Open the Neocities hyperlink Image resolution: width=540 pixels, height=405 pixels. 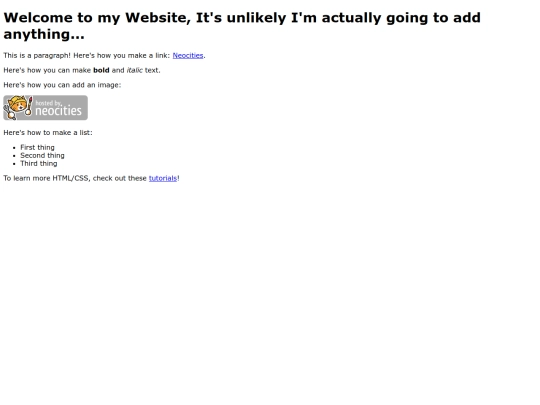point(188,55)
